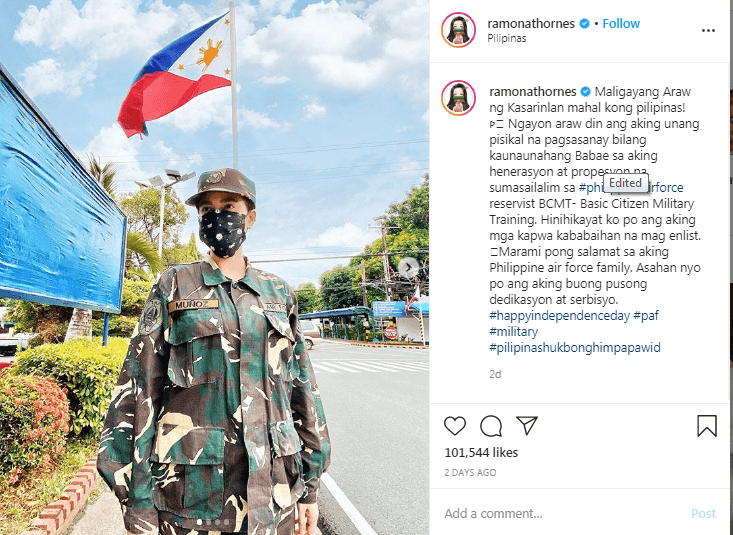
Task: Open the 2 DAYS AGO timestamp link
Action: click(x=470, y=472)
